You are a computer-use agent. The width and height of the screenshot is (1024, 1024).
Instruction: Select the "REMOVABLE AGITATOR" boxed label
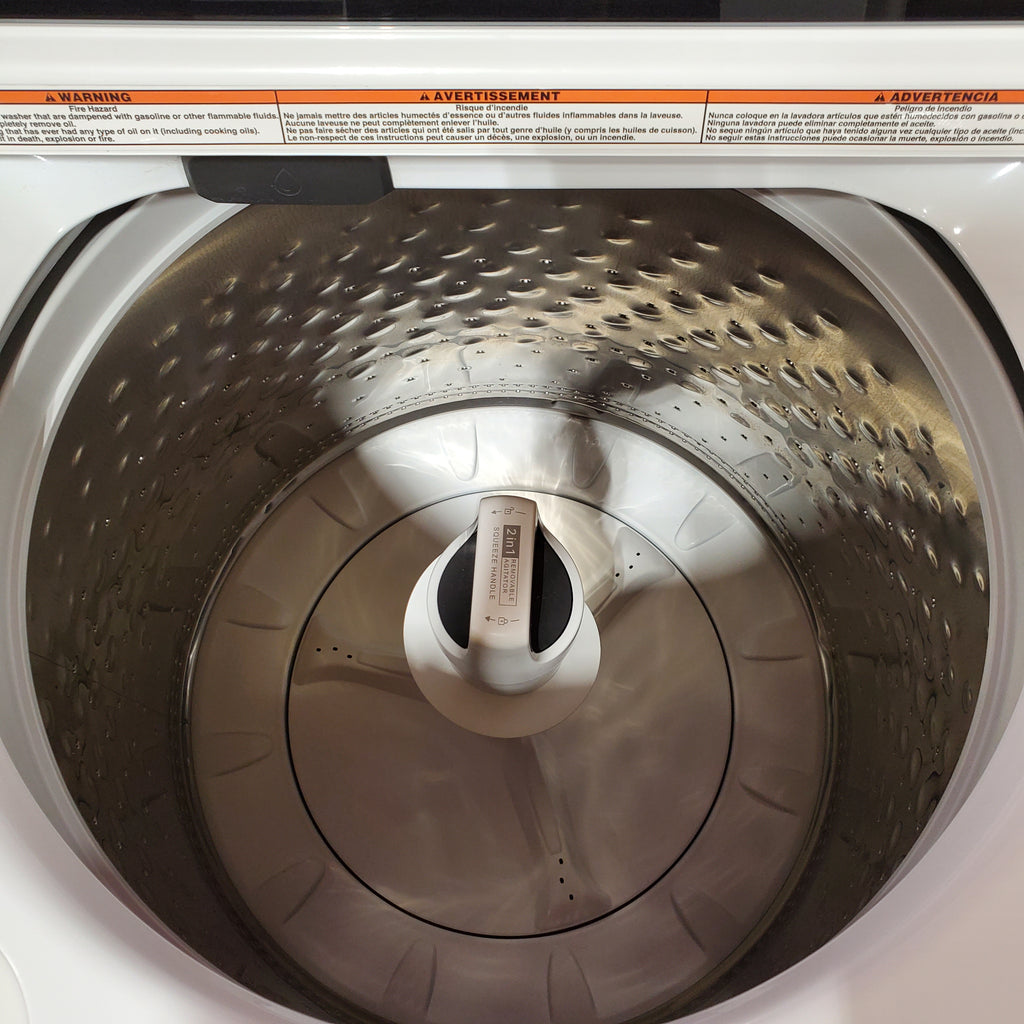pyautogui.click(x=508, y=582)
